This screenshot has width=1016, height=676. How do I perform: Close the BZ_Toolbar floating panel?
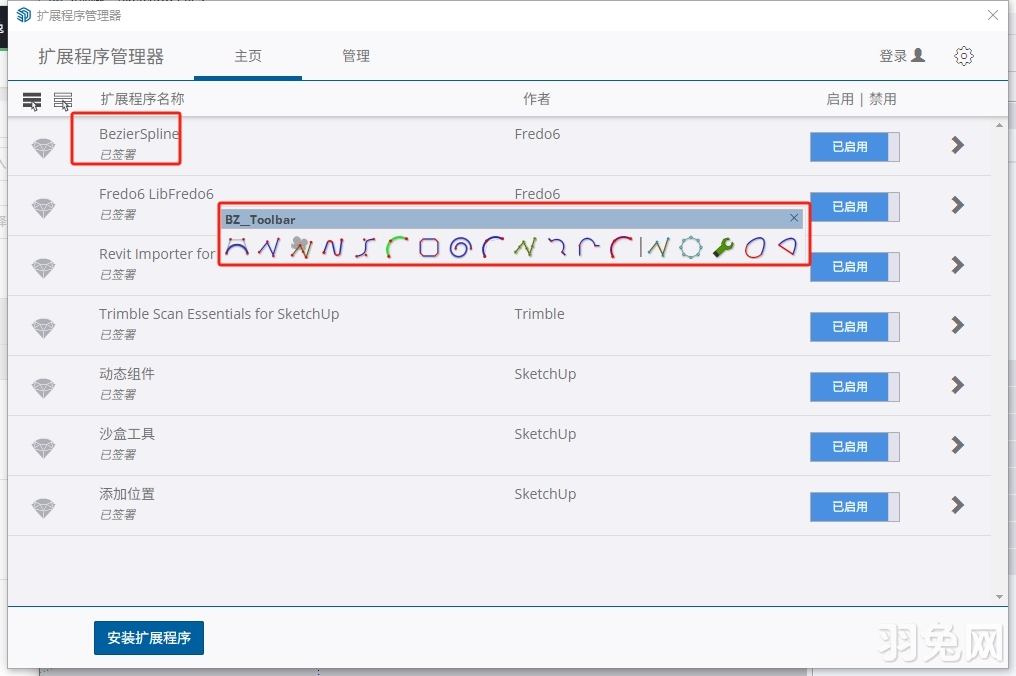[794, 218]
